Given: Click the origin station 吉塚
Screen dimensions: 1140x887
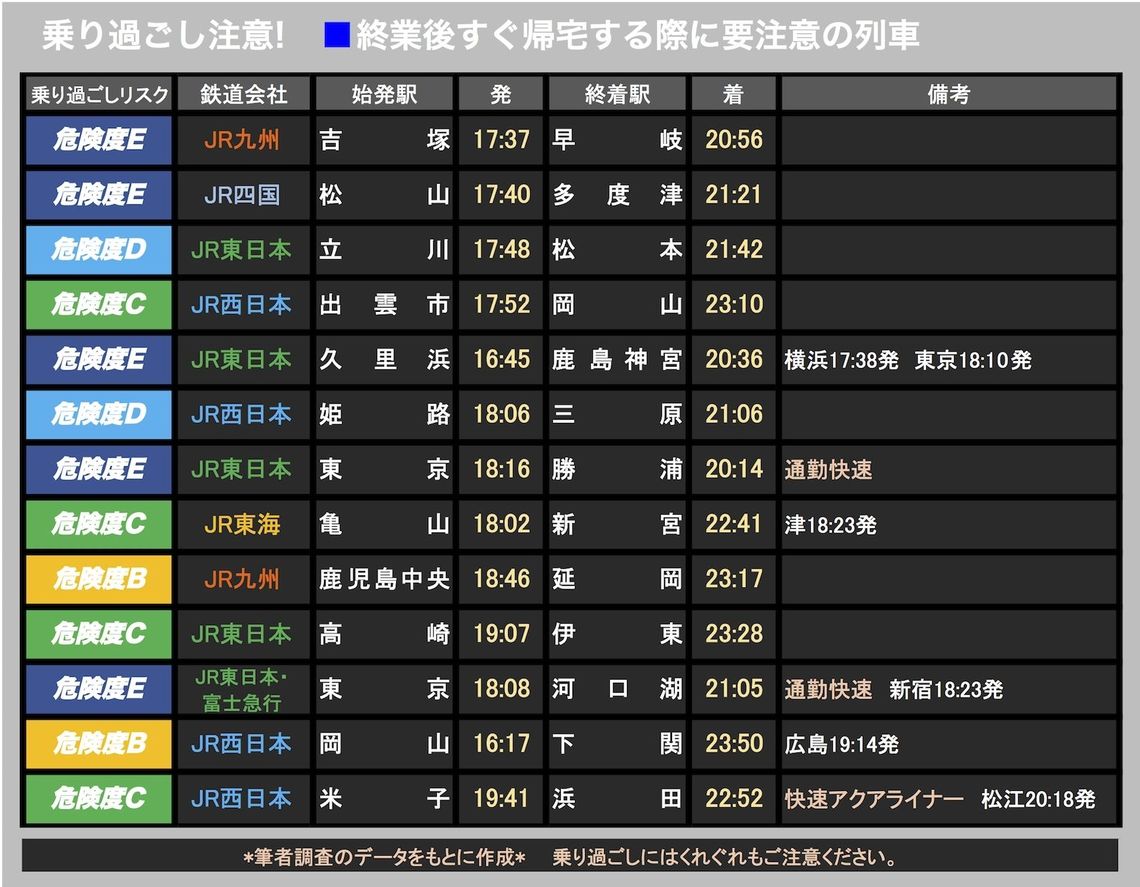Looking at the screenshot, I should tap(384, 140).
